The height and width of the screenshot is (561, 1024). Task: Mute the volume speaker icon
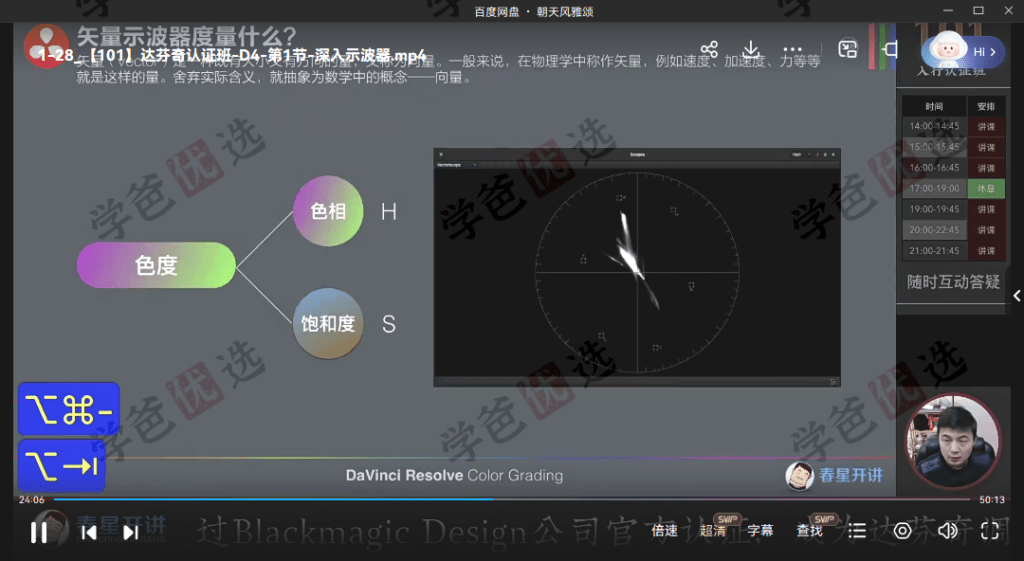(947, 531)
